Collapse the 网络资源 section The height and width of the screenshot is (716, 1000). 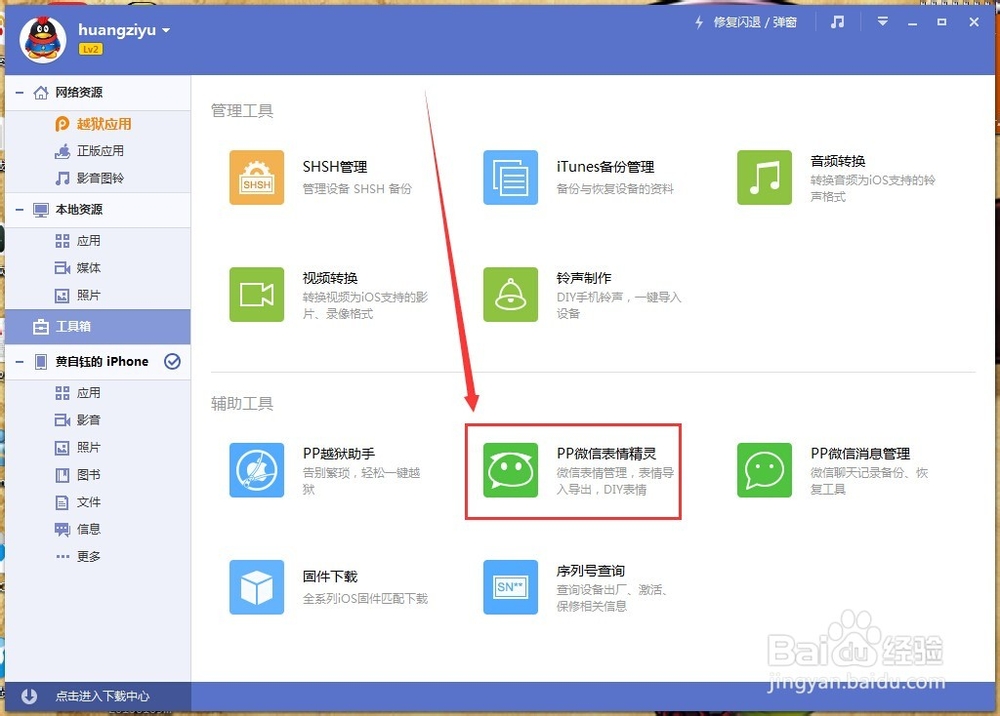pos(18,92)
